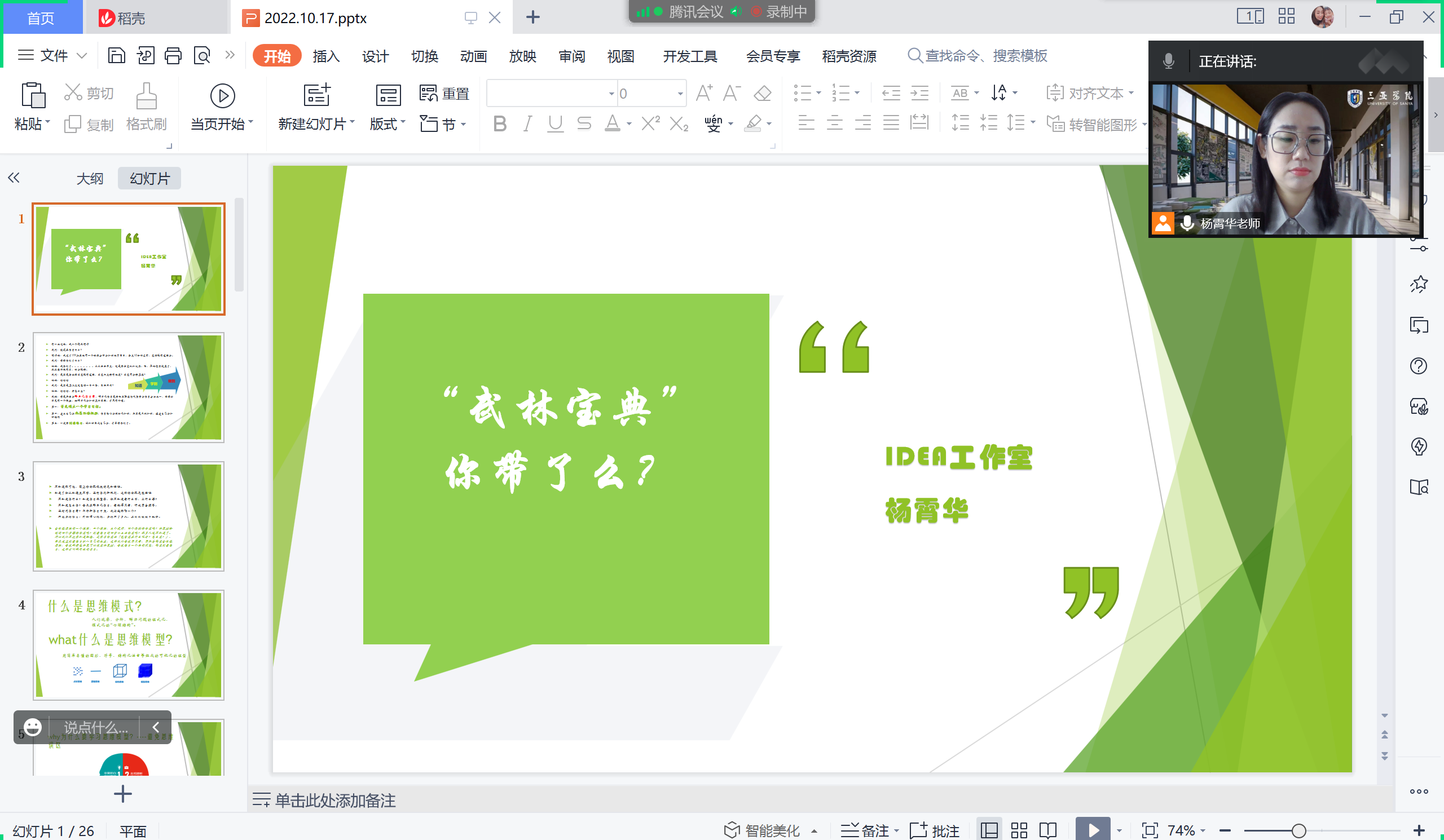Switch to the 插入 ribbon tab

(326, 56)
